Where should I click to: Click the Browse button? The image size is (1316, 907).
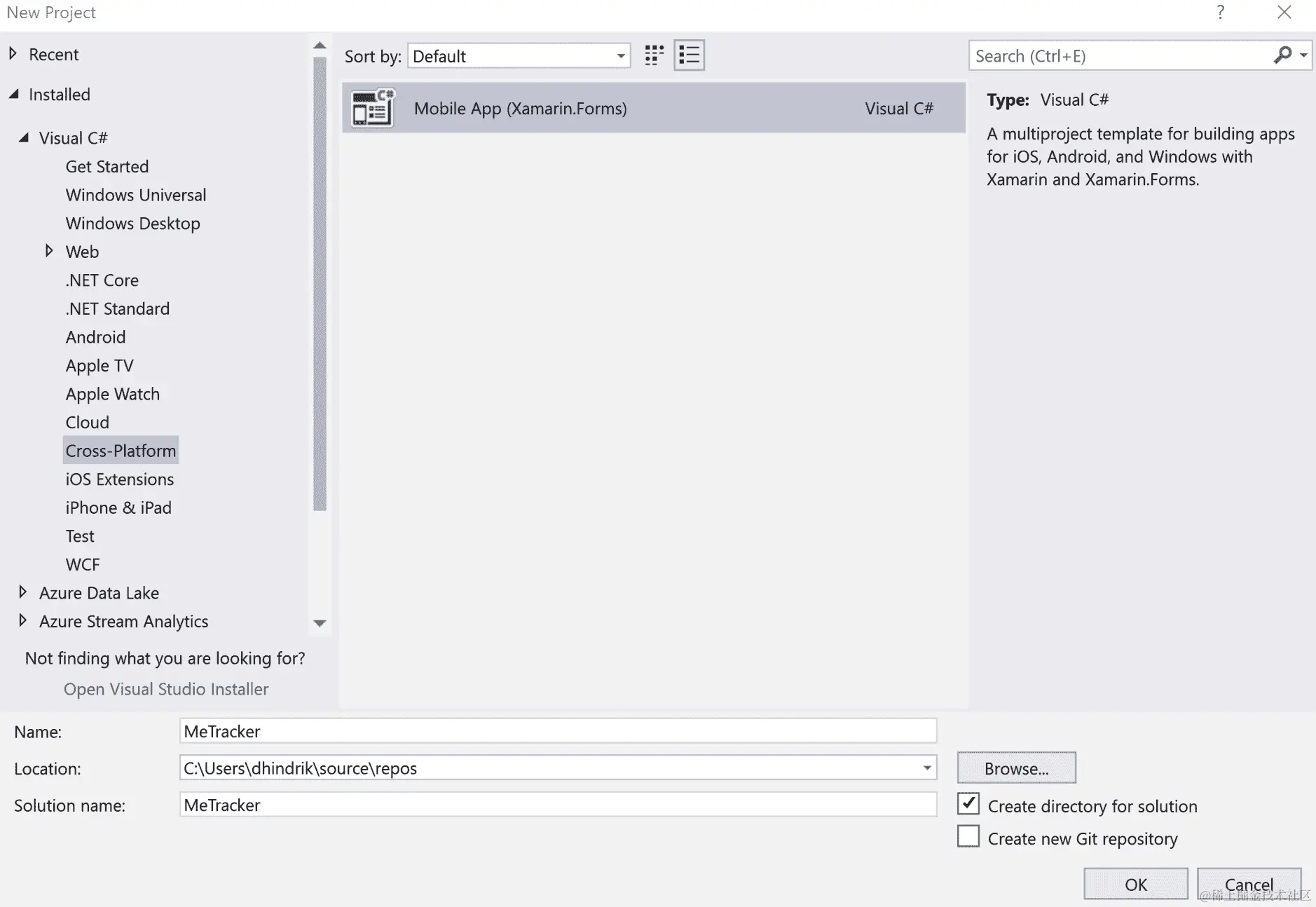point(1017,768)
